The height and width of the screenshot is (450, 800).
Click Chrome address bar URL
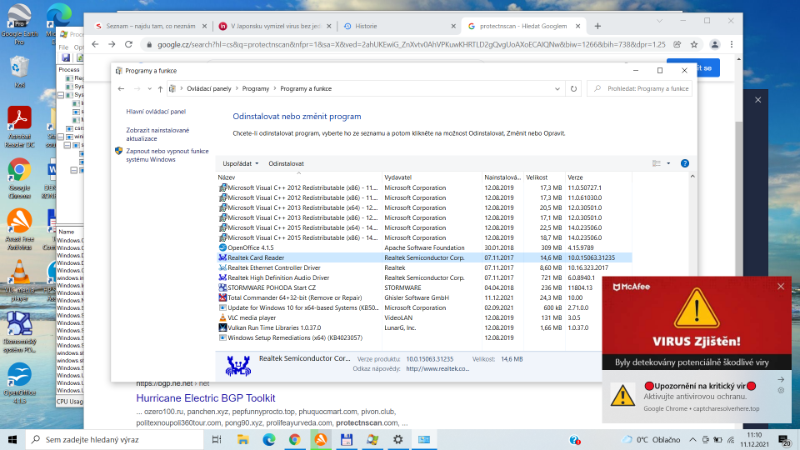[x=411, y=45]
